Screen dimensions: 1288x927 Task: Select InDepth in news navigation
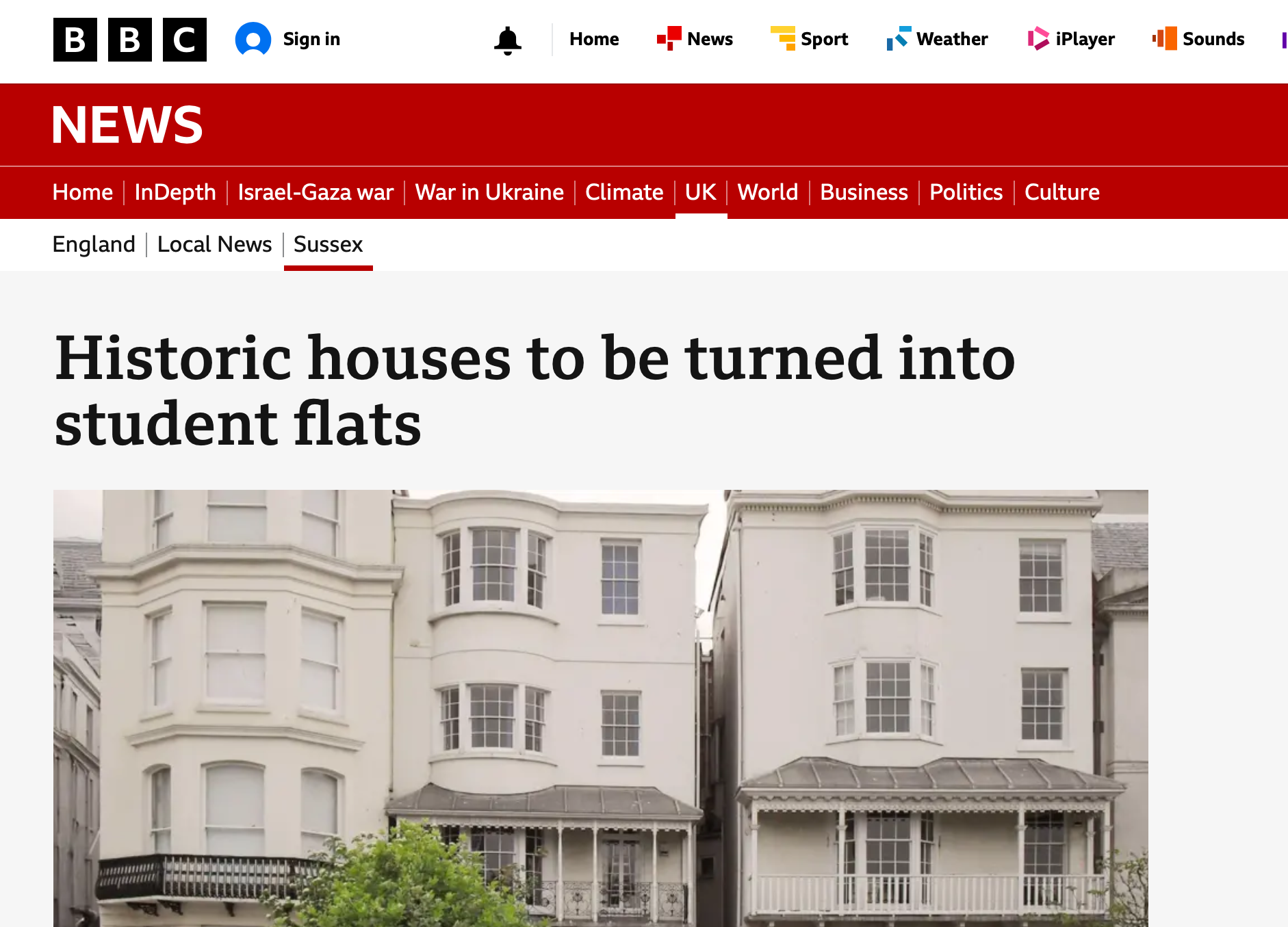(175, 192)
